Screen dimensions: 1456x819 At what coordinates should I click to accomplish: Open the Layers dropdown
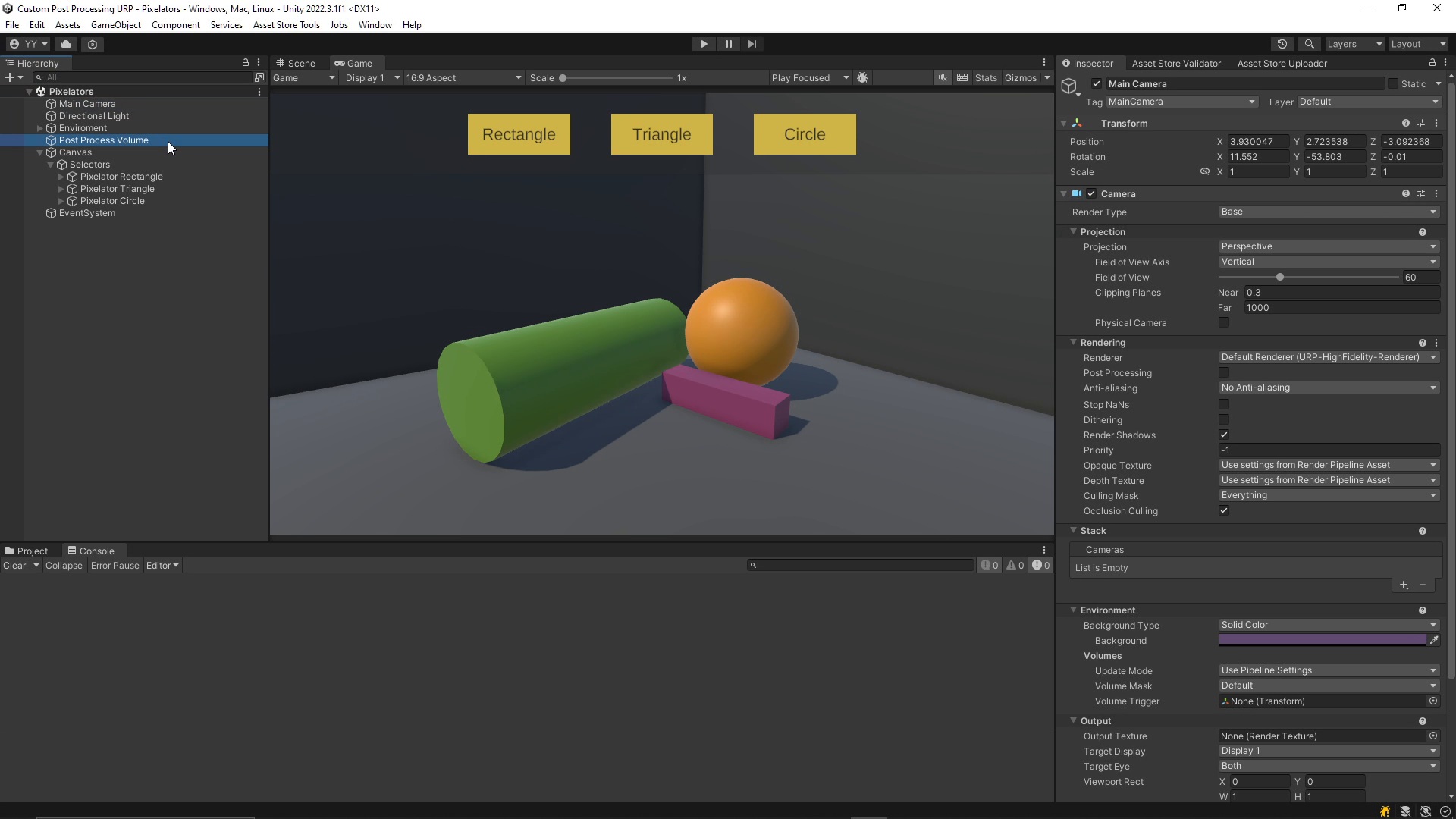[x=1354, y=44]
